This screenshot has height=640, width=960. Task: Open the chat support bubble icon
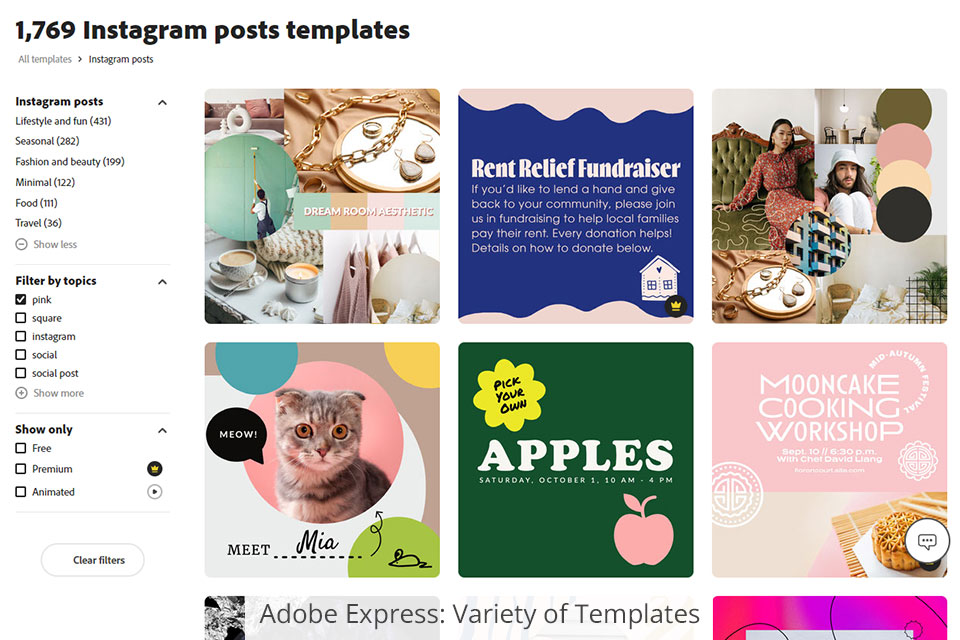(x=927, y=541)
